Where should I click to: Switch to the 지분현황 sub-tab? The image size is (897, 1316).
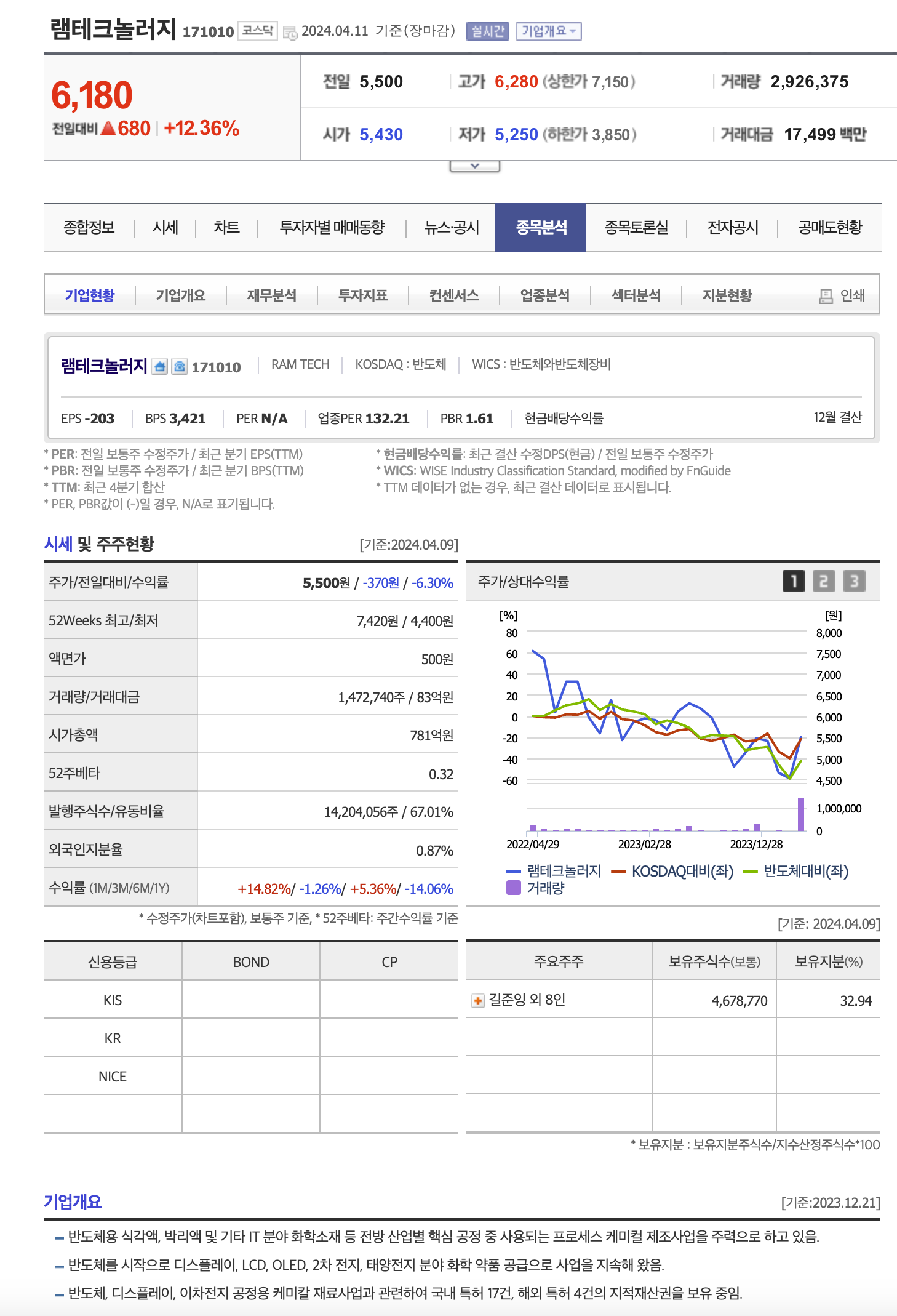tap(727, 295)
